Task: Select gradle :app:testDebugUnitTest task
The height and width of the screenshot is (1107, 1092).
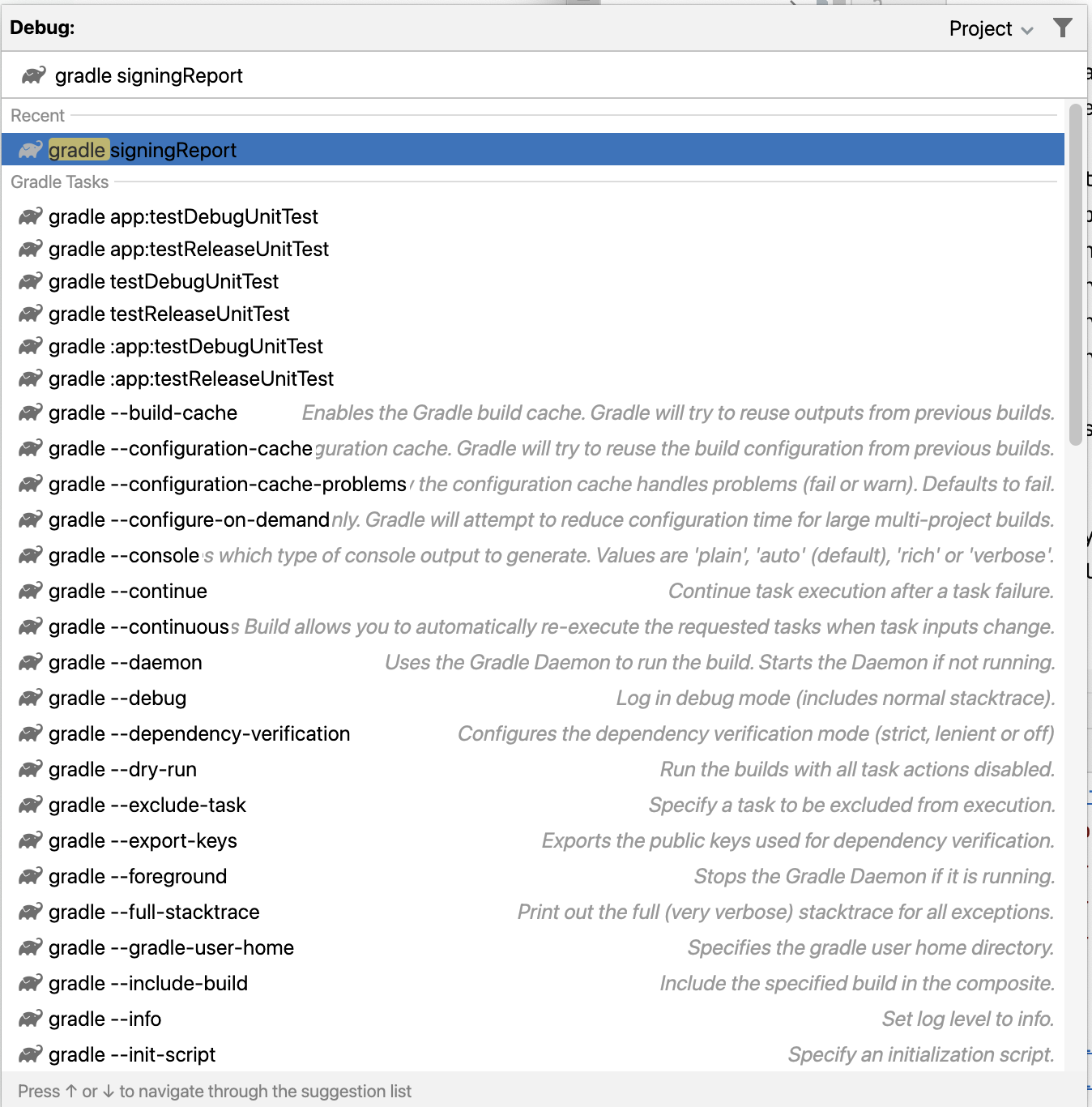Action: click(x=533, y=346)
